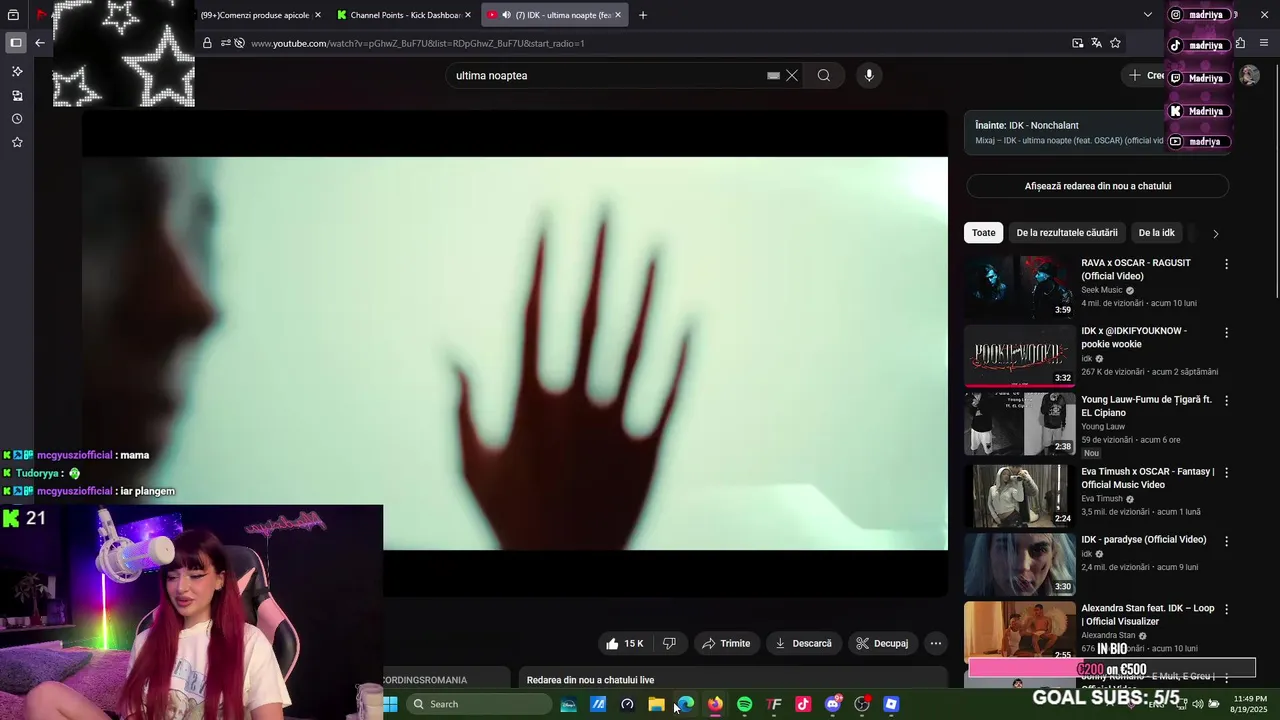Show next filter chips with right chevron
1280x720 pixels.
1215,233
